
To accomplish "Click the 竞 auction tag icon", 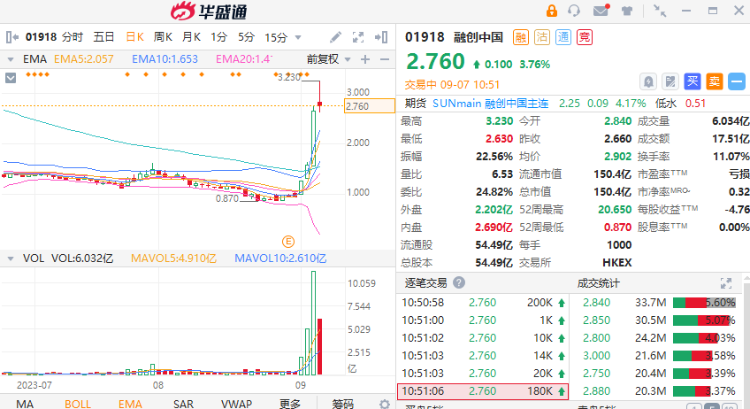I will [x=585, y=37].
